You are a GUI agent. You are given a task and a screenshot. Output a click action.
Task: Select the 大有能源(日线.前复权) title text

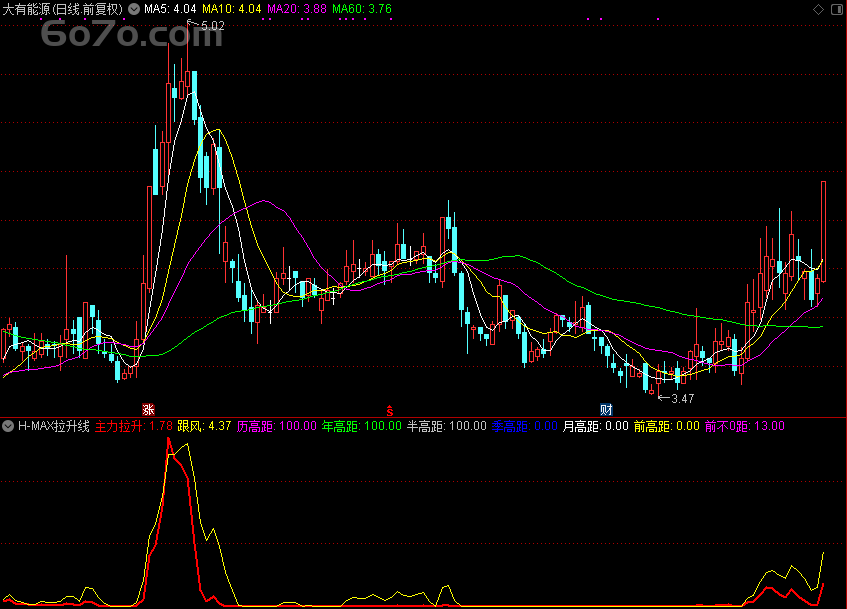click(63, 9)
